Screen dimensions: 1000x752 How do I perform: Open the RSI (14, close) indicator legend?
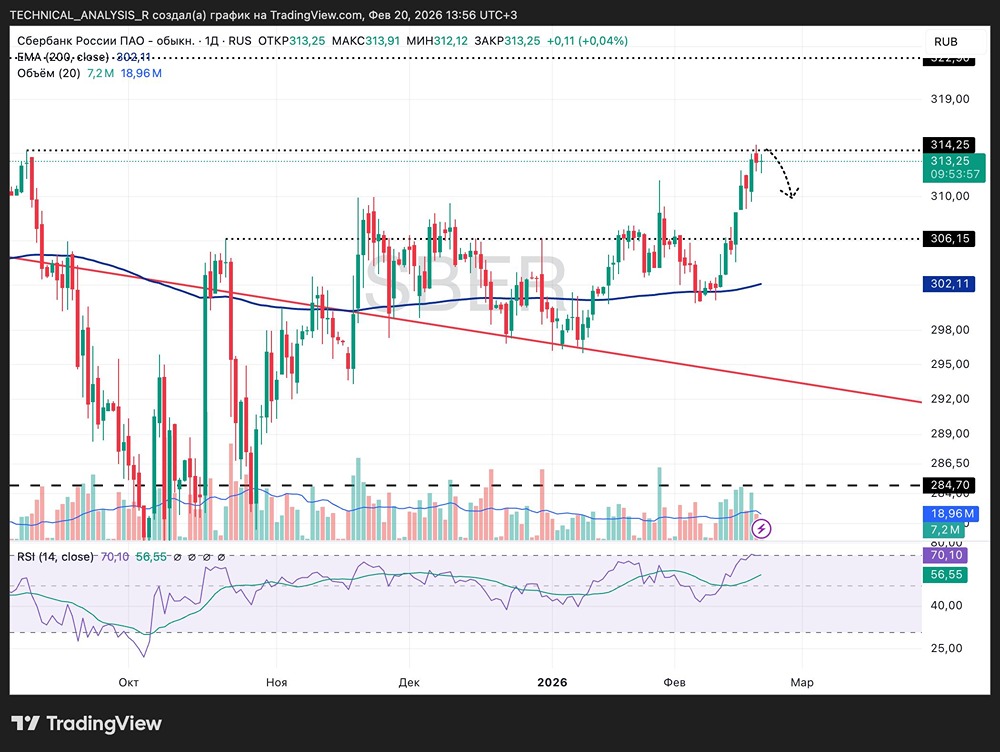coord(55,557)
